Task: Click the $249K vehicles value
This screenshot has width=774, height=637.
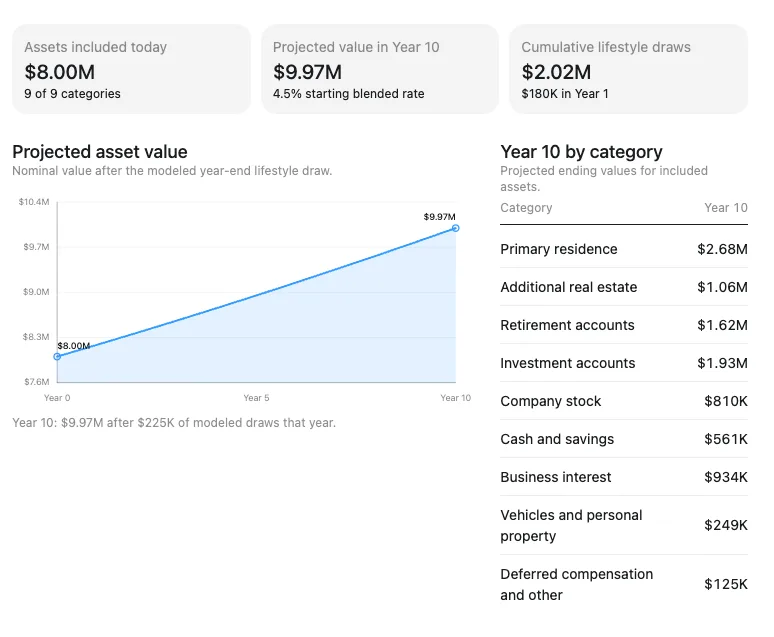Action: coord(726,525)
